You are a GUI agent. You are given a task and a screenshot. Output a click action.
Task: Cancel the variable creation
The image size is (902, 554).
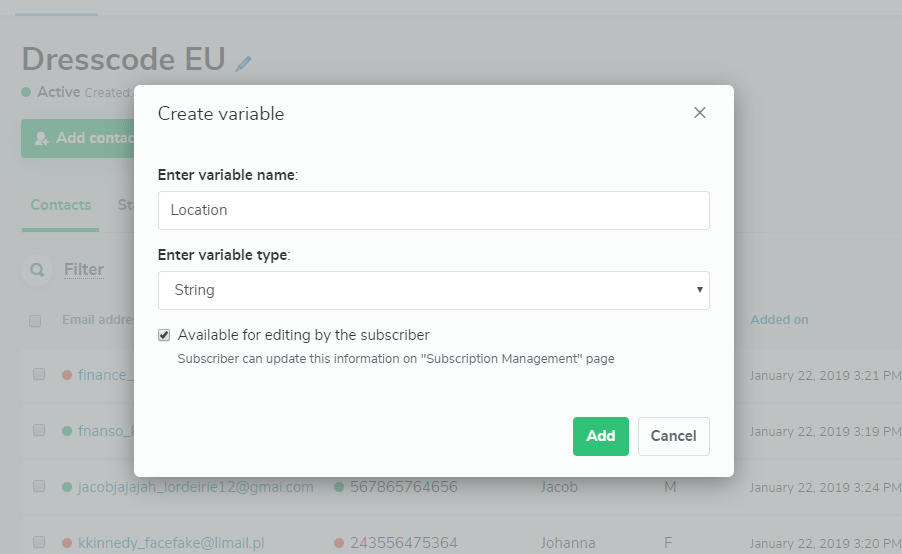[673, 436]
